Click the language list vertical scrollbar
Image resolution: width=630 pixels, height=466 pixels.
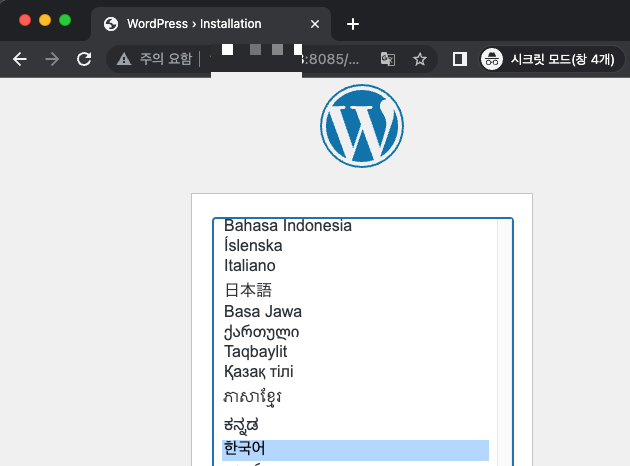click(504, 342)
